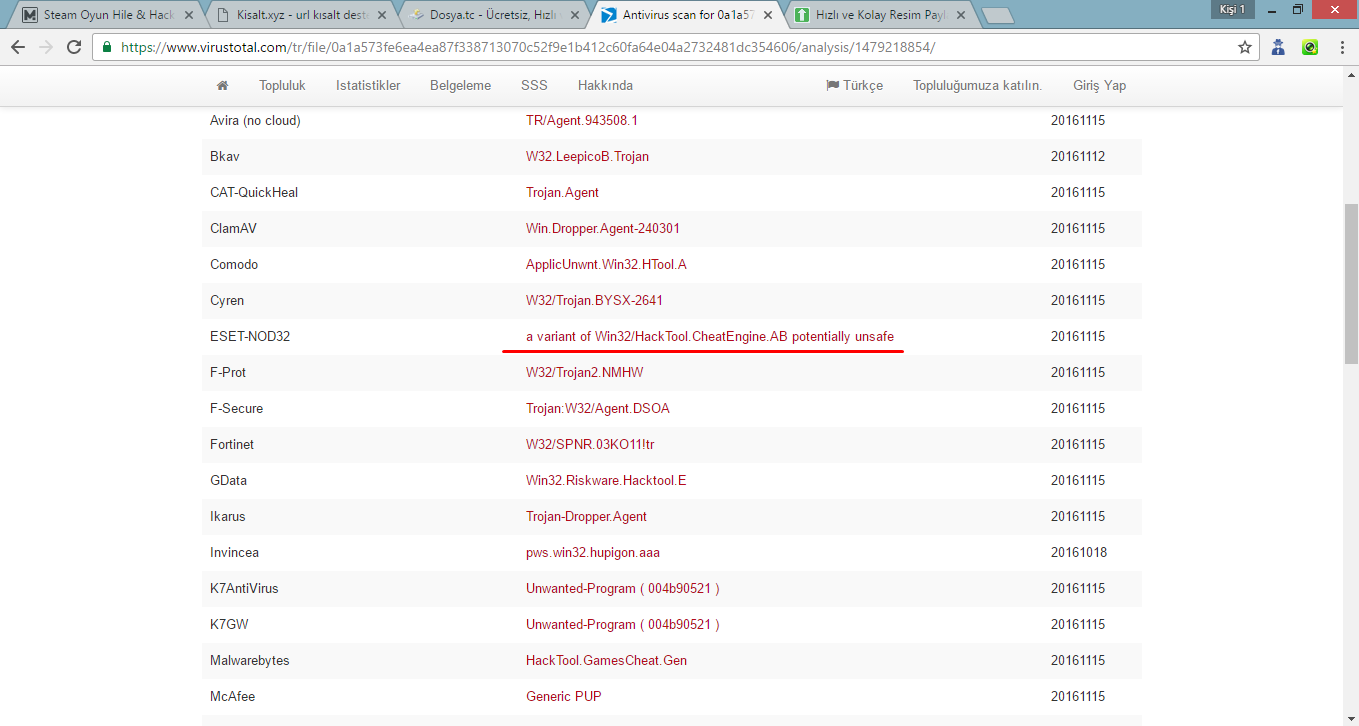Click the GData antivirus name
1359x726 pixels.
(x=228, y=480)
